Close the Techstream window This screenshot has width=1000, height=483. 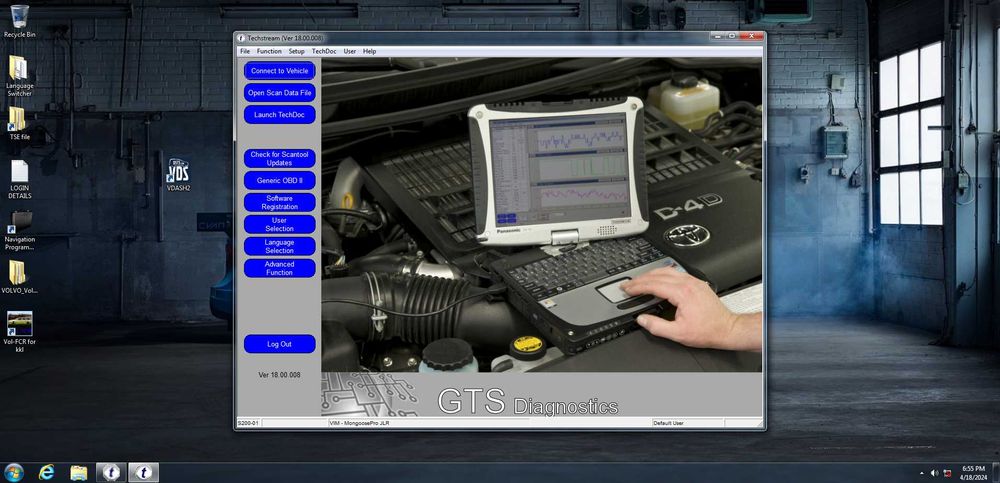tap(751, 36)
